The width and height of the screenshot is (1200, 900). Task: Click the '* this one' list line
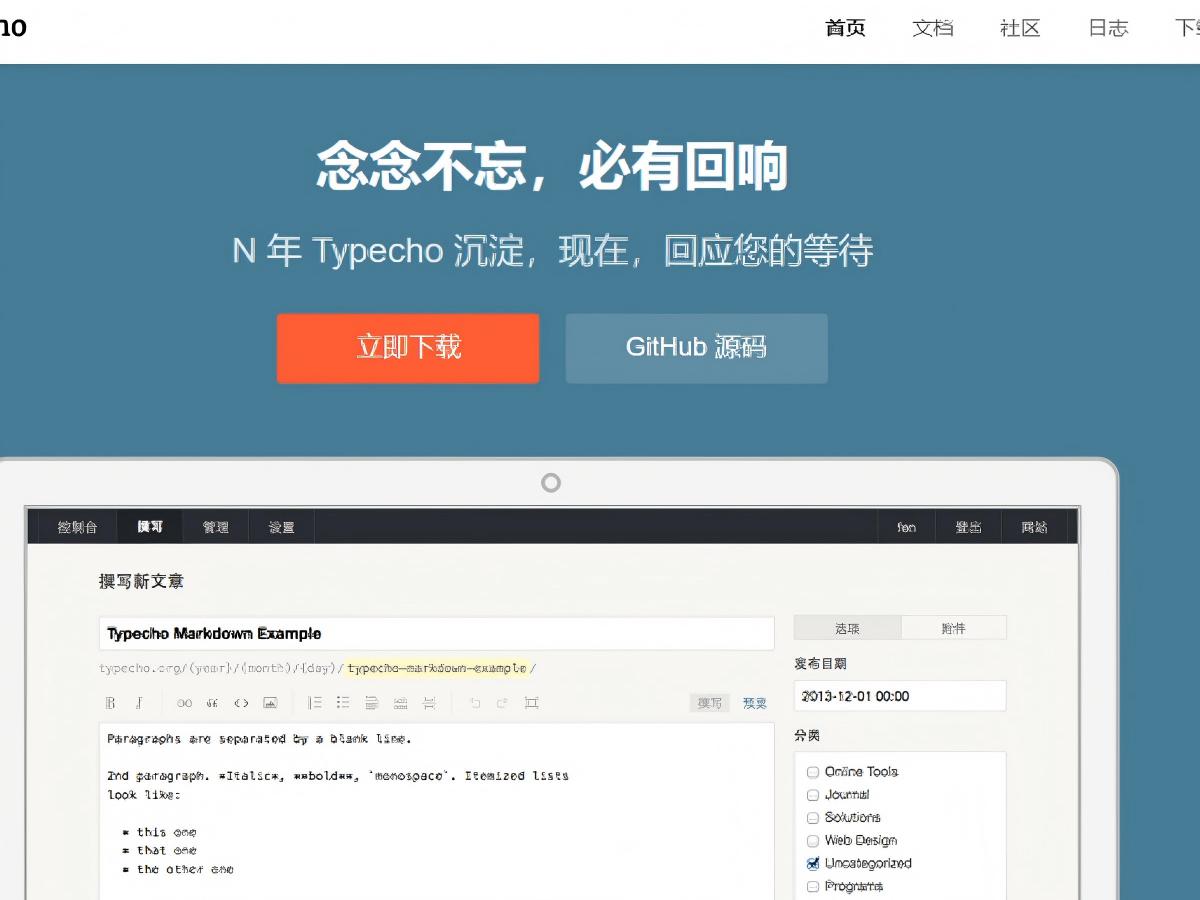coord(159,832)
